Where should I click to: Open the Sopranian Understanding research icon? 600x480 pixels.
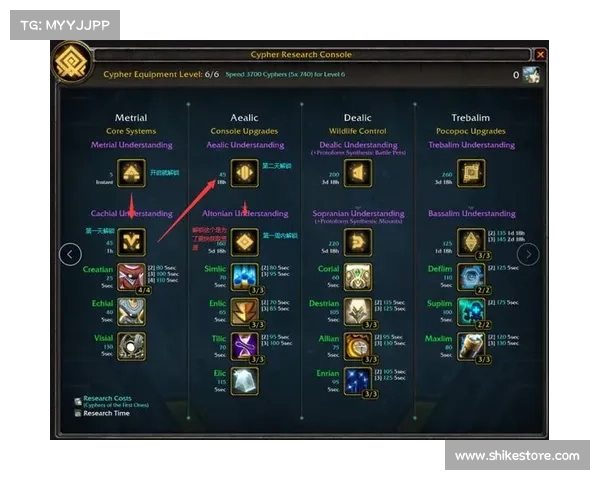tap(358, 242)
